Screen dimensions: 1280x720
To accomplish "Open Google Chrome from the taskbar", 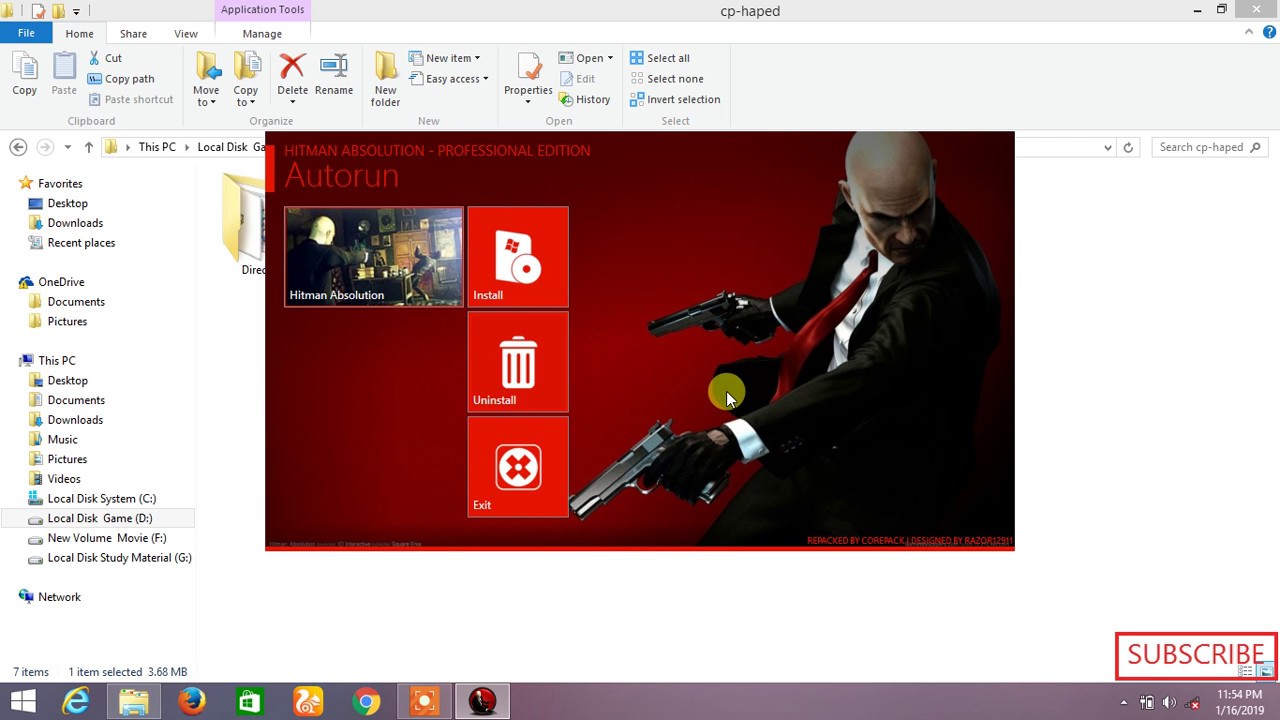I will [x=365, y=701].
